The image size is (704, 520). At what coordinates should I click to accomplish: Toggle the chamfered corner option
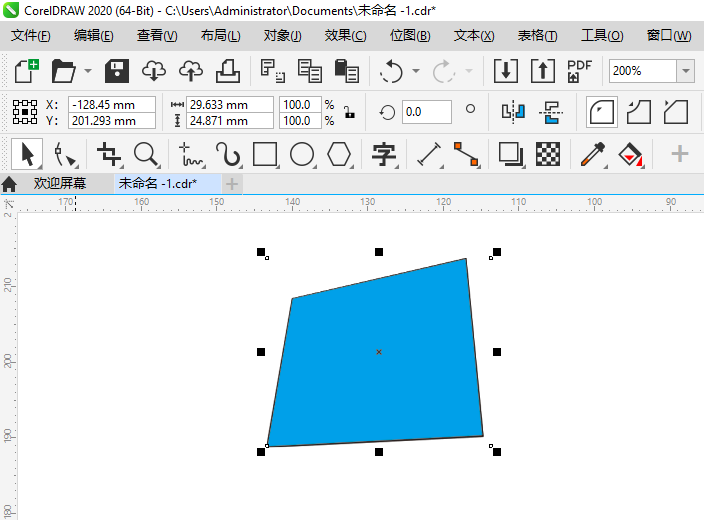pyautogui.click(x=676, y=112)
